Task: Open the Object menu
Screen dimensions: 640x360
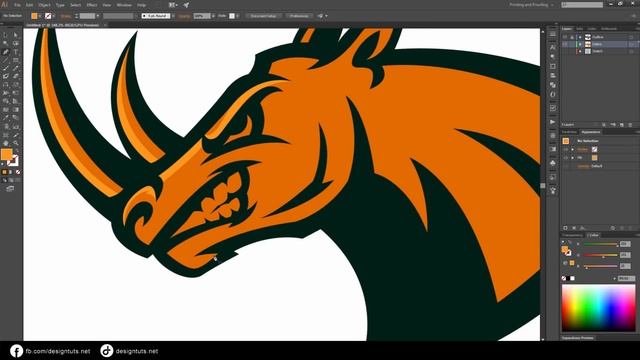Action: tap(44, 5)
